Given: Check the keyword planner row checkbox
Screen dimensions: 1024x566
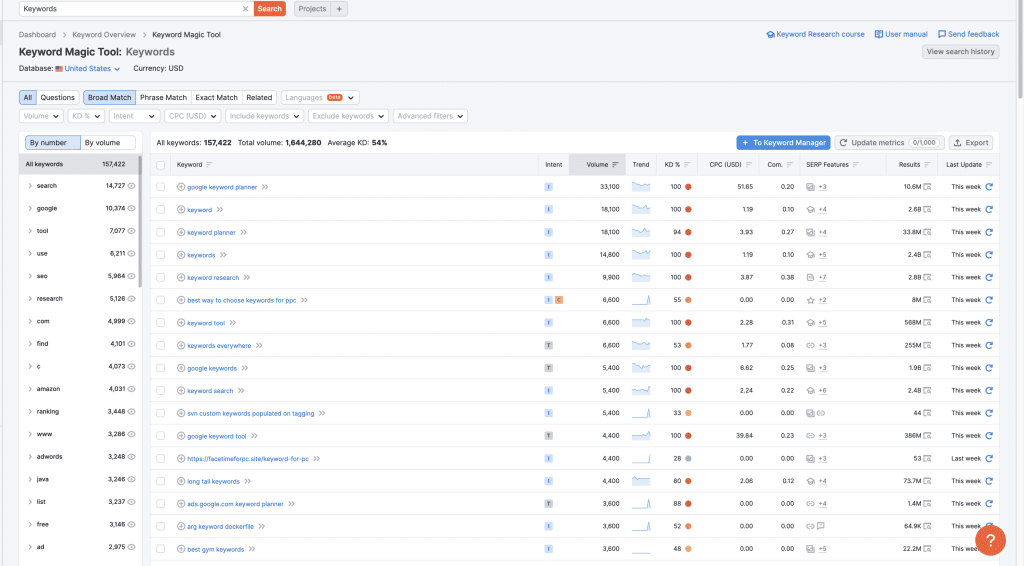Looking at the screenshot, I should 161,232.
